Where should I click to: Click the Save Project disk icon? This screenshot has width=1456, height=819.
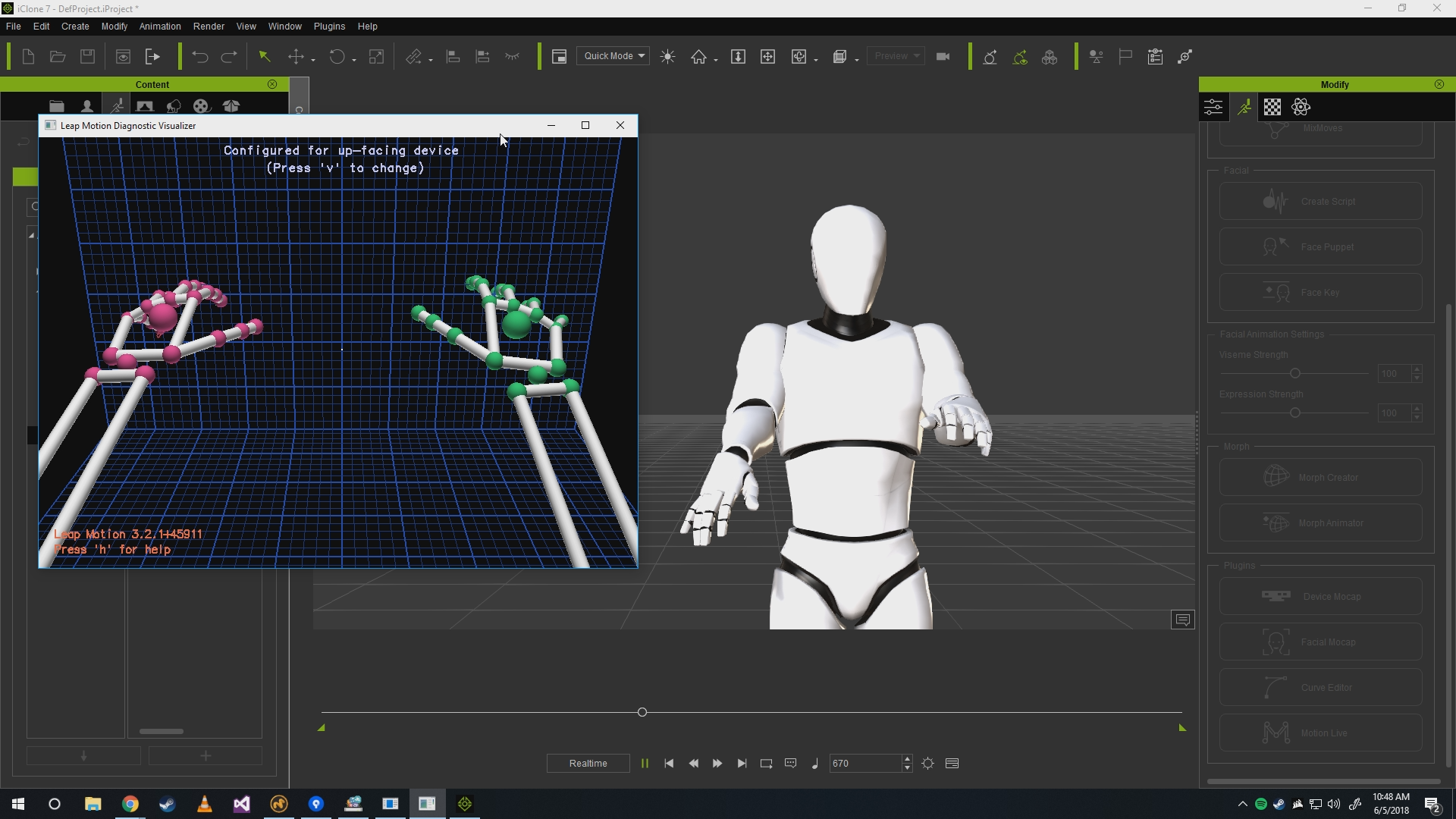87,57
